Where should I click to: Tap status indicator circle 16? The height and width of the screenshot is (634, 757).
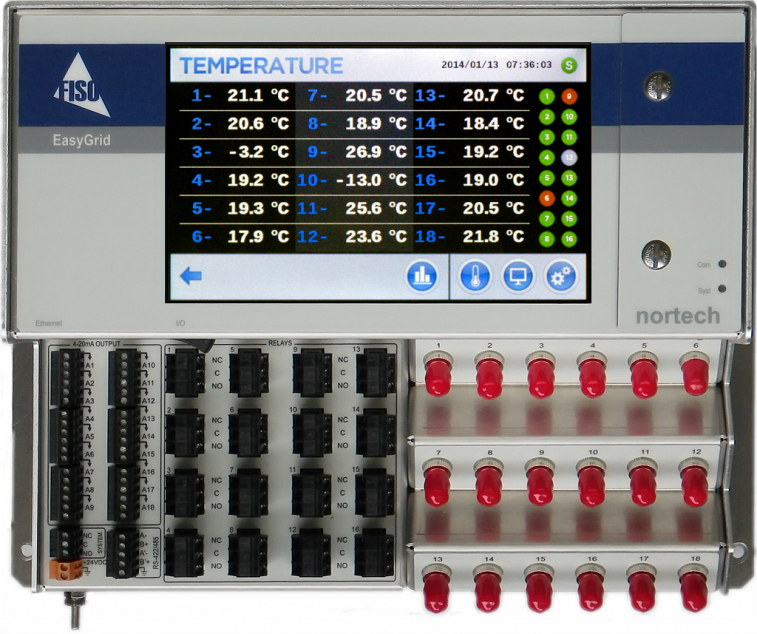point(569,239)
